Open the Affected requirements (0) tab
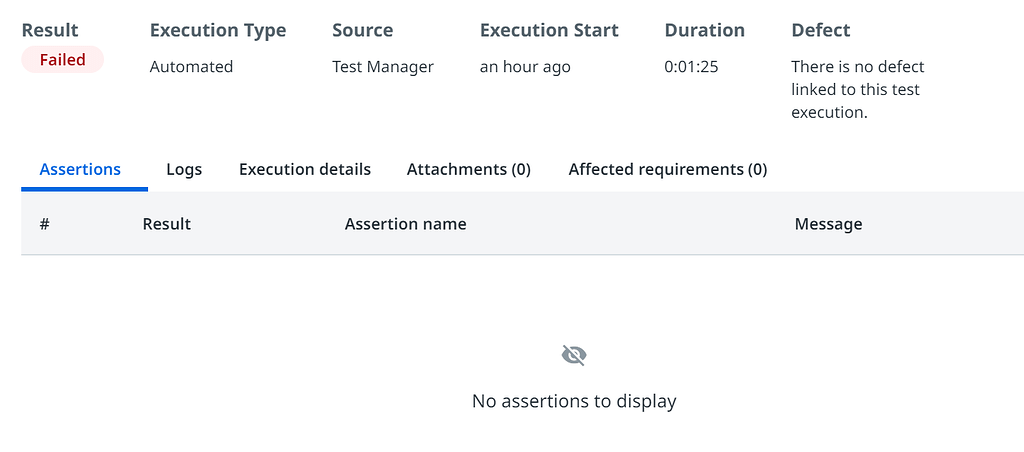The height and width of the screenshot is (452, 1024). (x=667, y=169)
